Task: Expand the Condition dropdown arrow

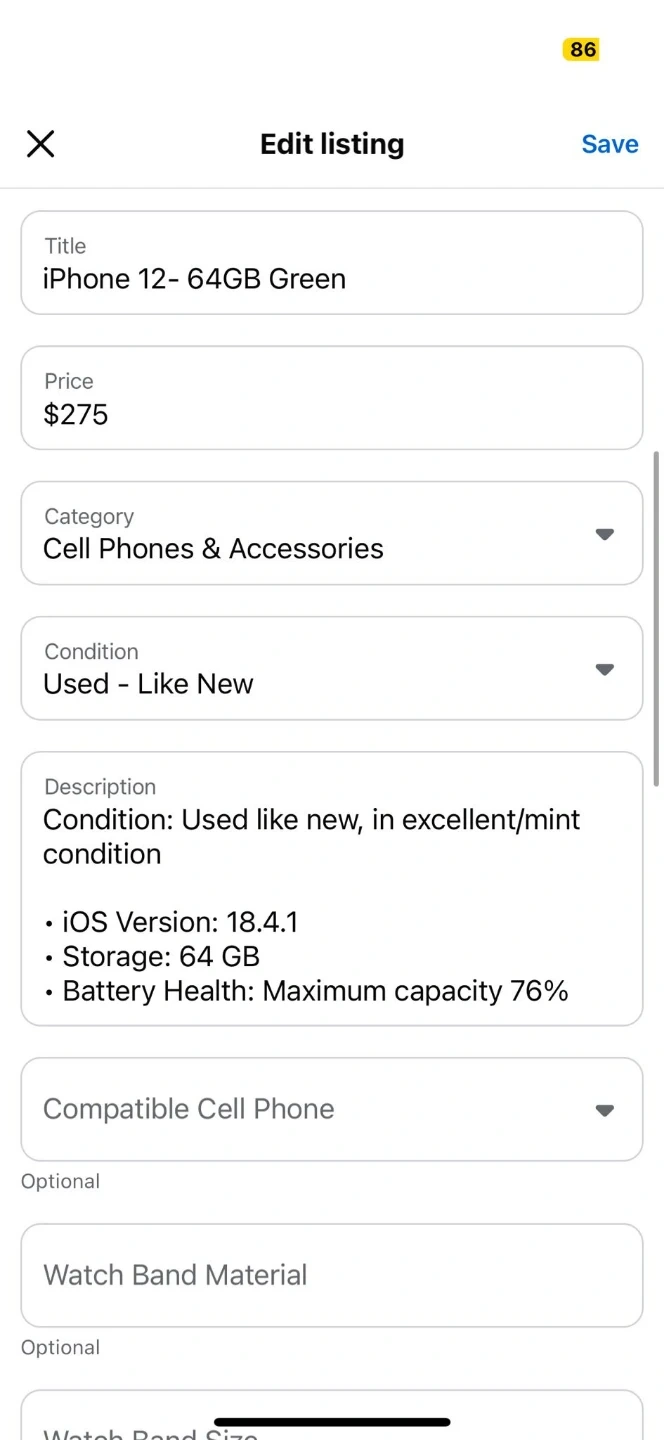Action: [604, 669]
